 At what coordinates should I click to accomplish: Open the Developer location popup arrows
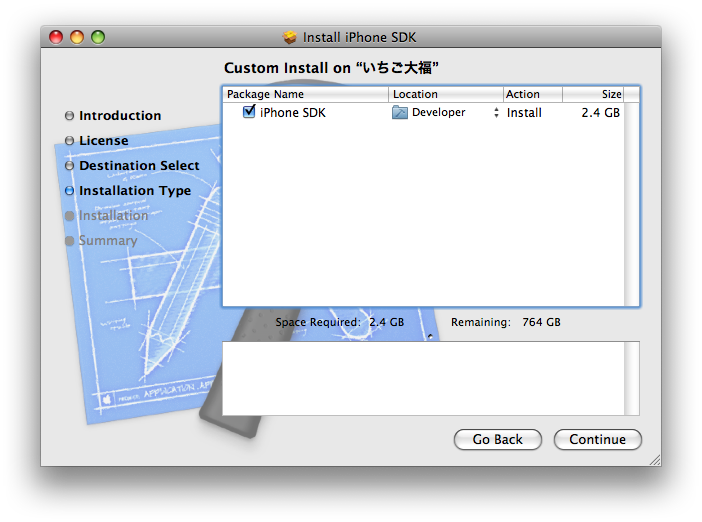tap(496, 113)
